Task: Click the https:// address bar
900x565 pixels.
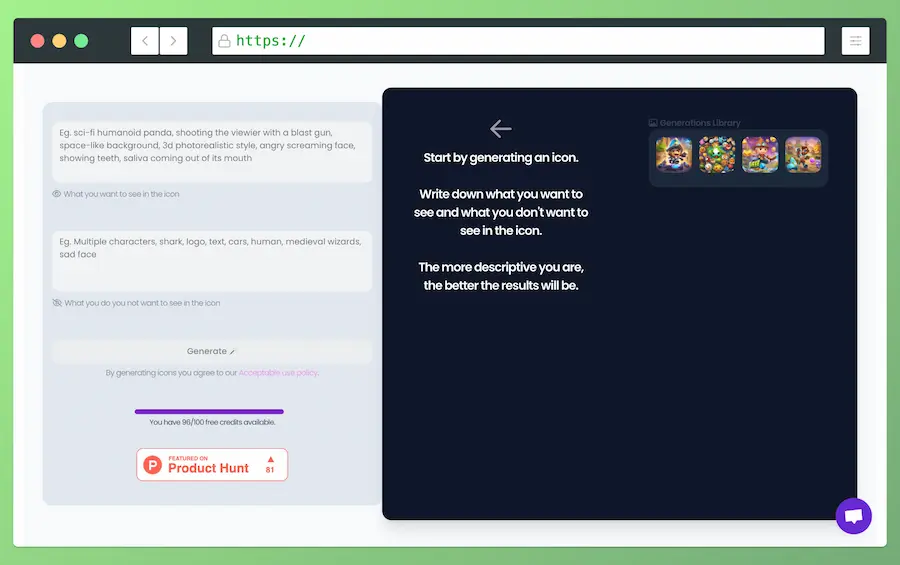Action: (520, 41)
